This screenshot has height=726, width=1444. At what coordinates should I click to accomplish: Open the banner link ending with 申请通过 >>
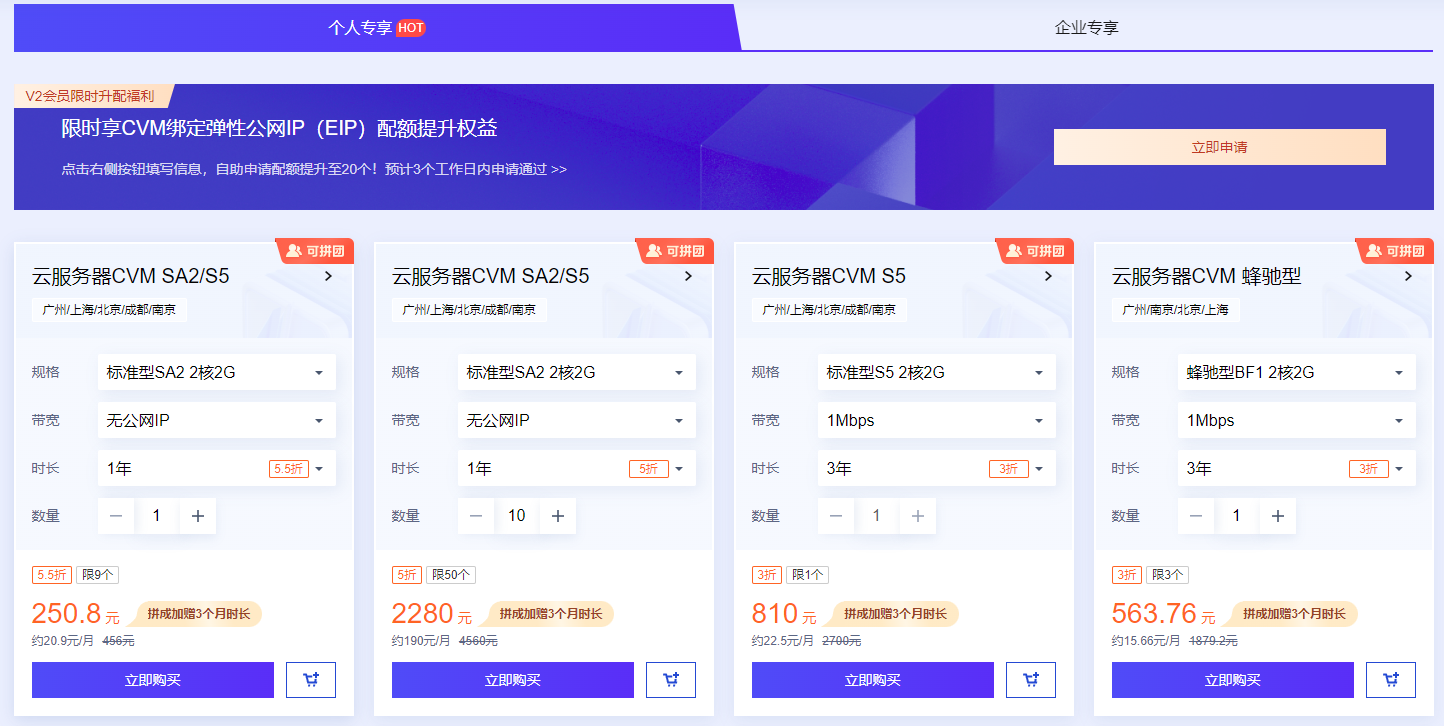point(314,169)
